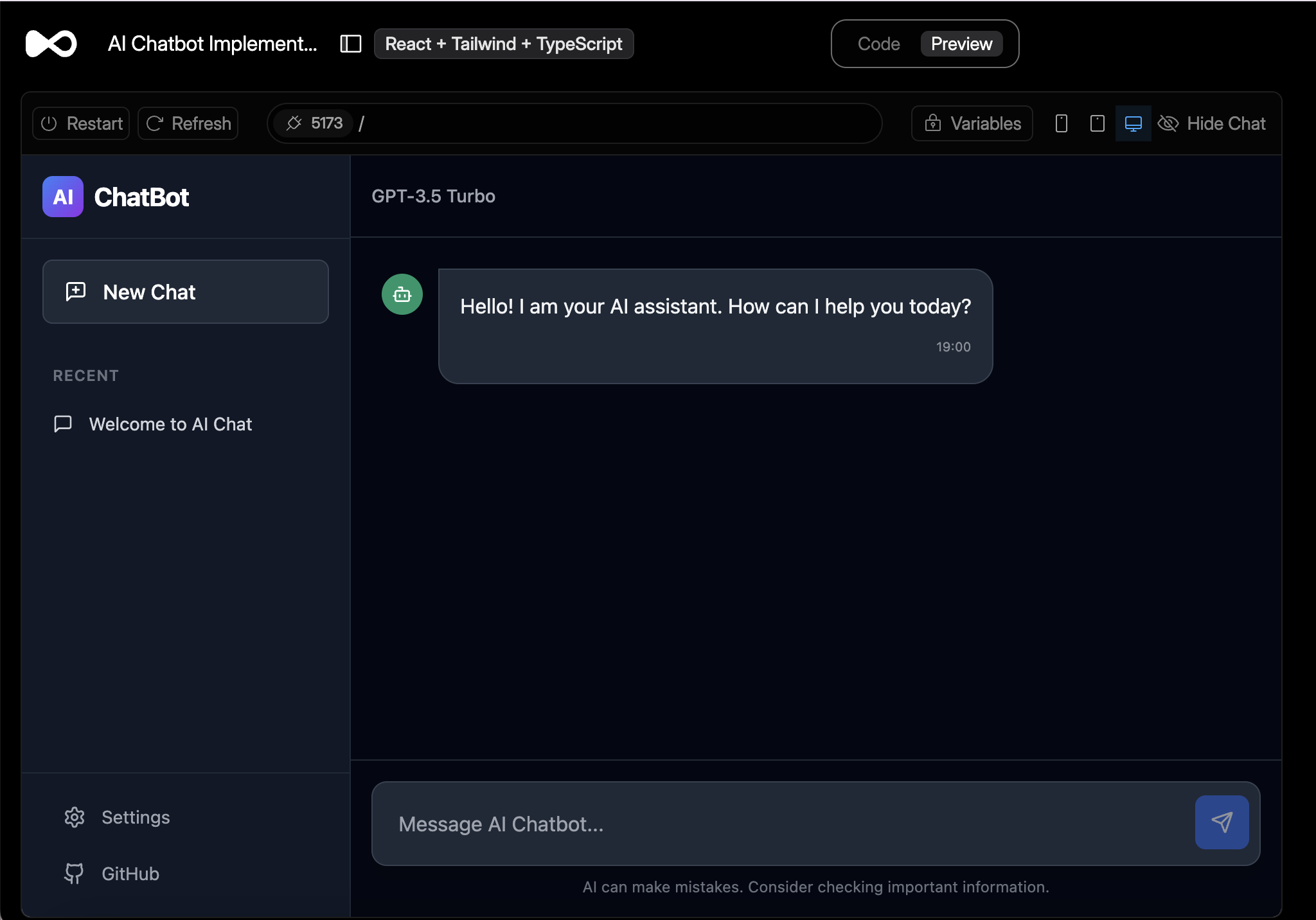Open the React + Tailwind + TypeScript selector
Image resolution: width=1316 pixels, height=920 pixels.
pos(503,44)
